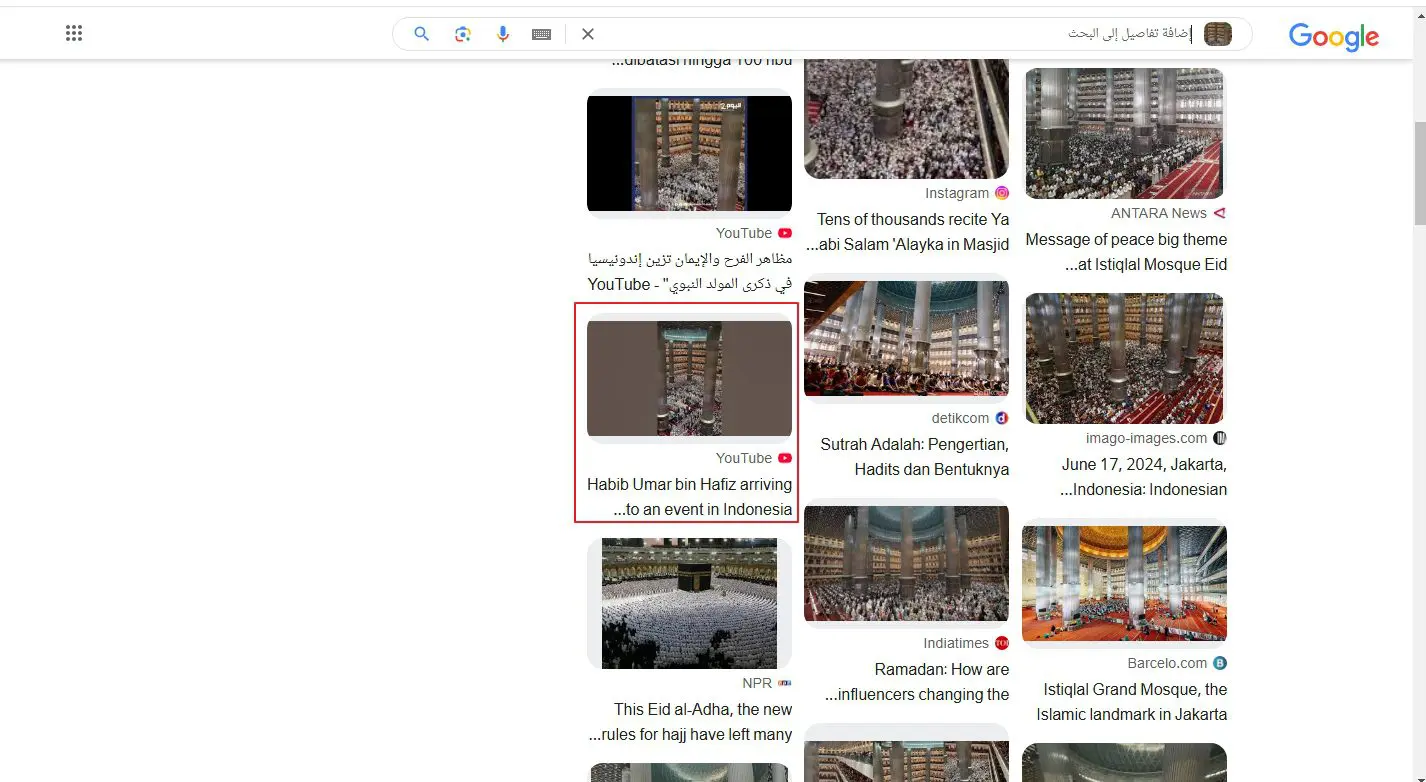Click 'YouTube' label of Habib Umar result
The image size is (1426, 782).
744,458
